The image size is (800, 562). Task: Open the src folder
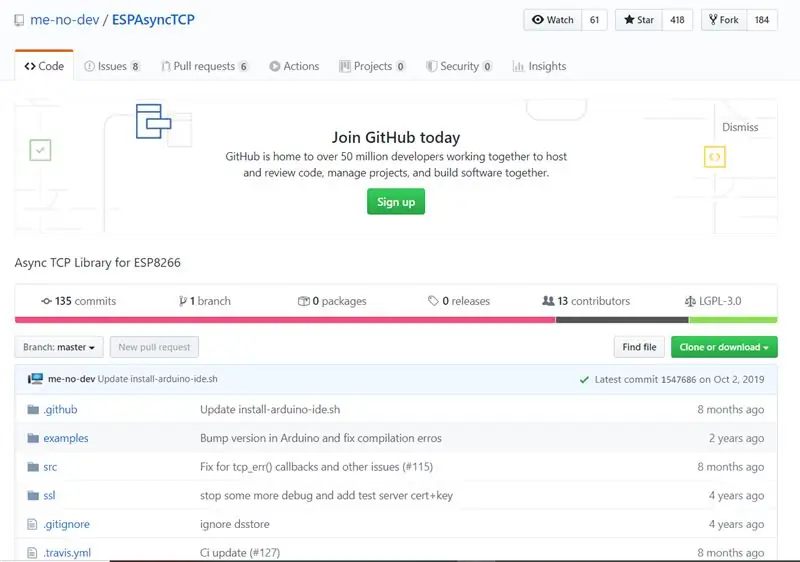50,467
